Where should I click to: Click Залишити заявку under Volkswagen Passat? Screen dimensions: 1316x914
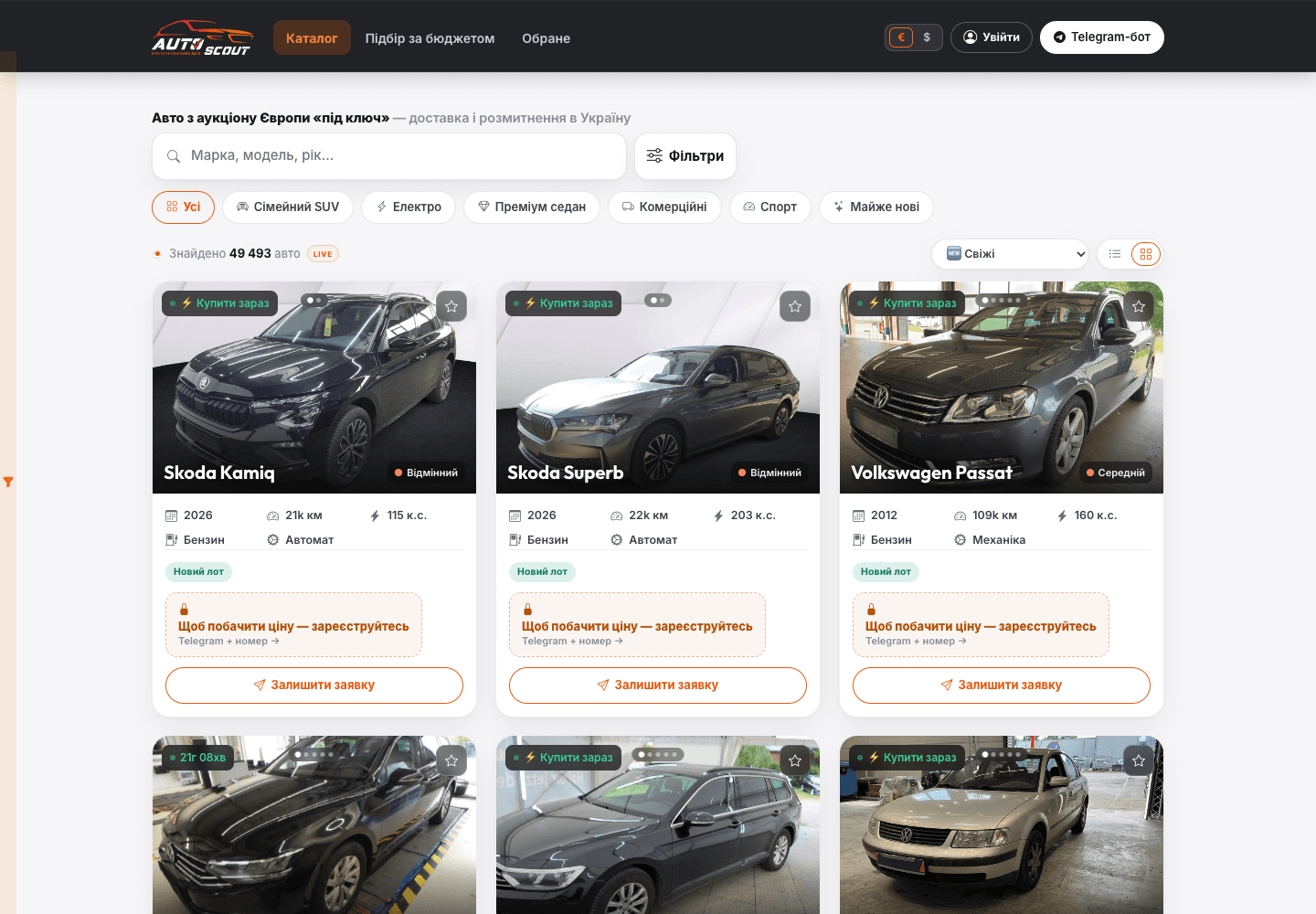pyautogui.click(x=1002, y=685)
